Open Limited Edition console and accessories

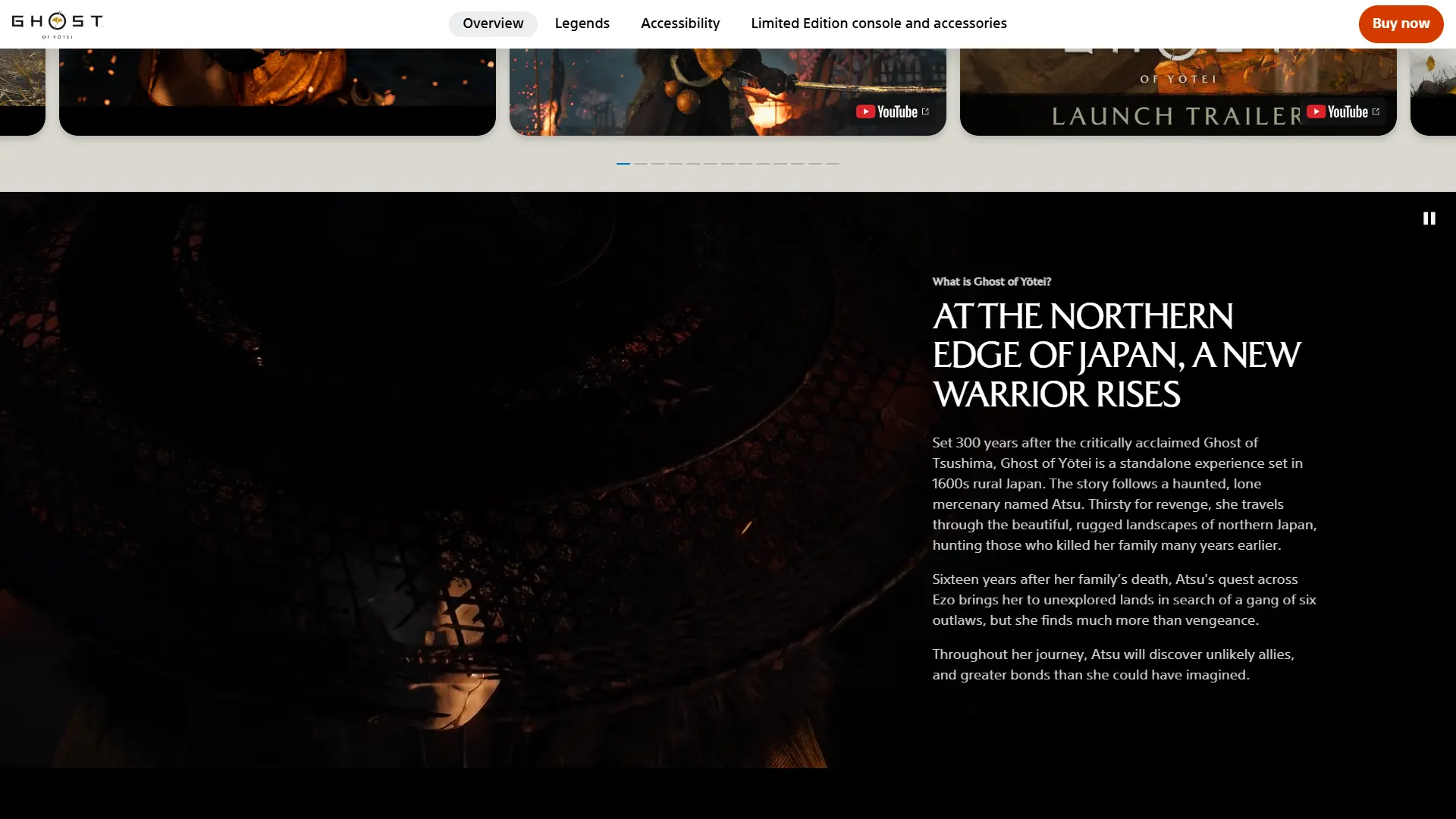point(878,24)
